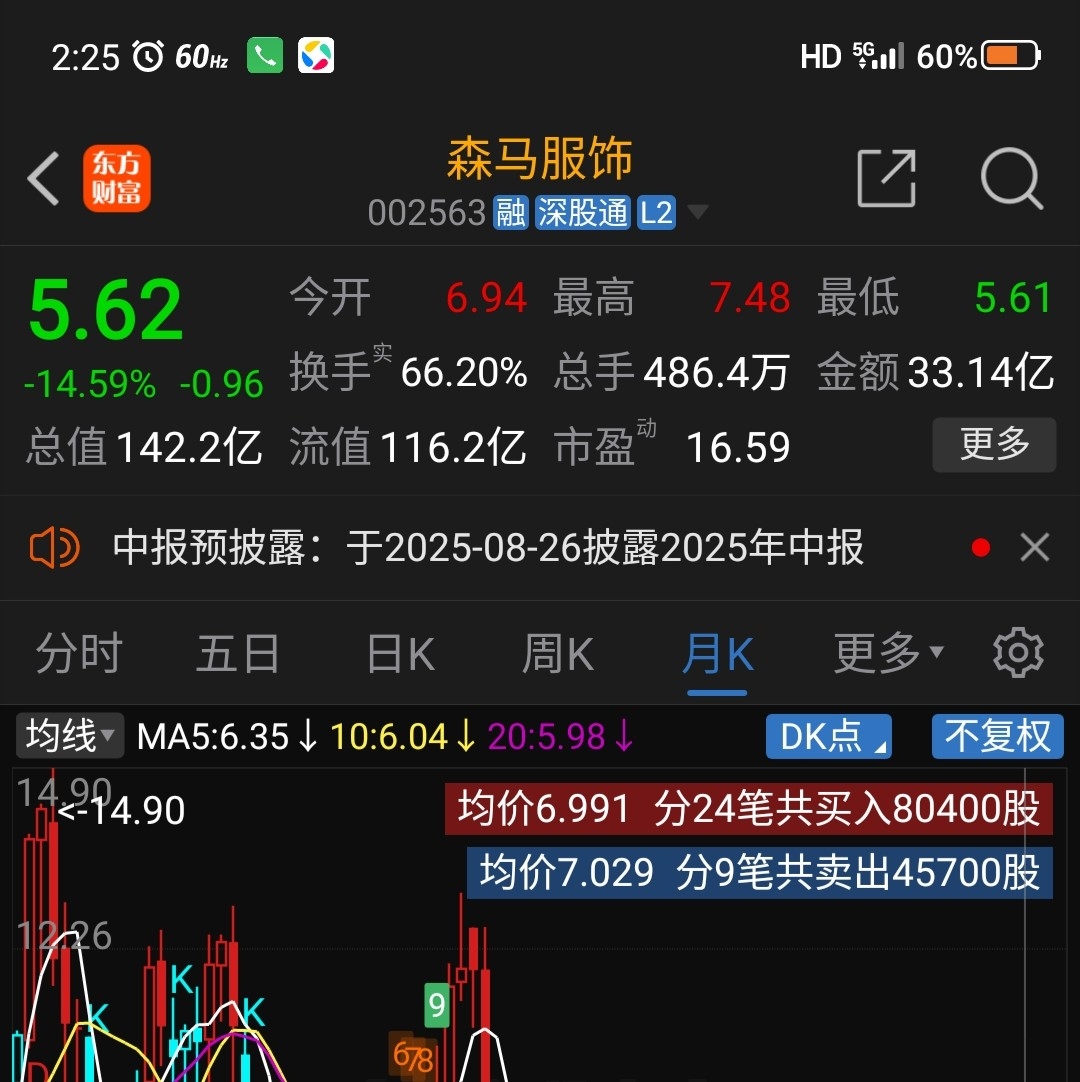Screen dimensions: 1080x1082
Task: Tap the 最高 7.48 value
Action: (750, 298)
